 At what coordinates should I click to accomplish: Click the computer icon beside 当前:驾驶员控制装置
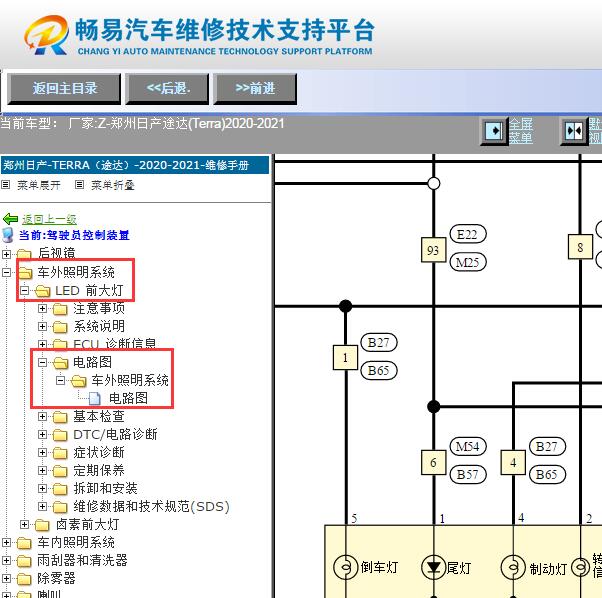[8, 235]
